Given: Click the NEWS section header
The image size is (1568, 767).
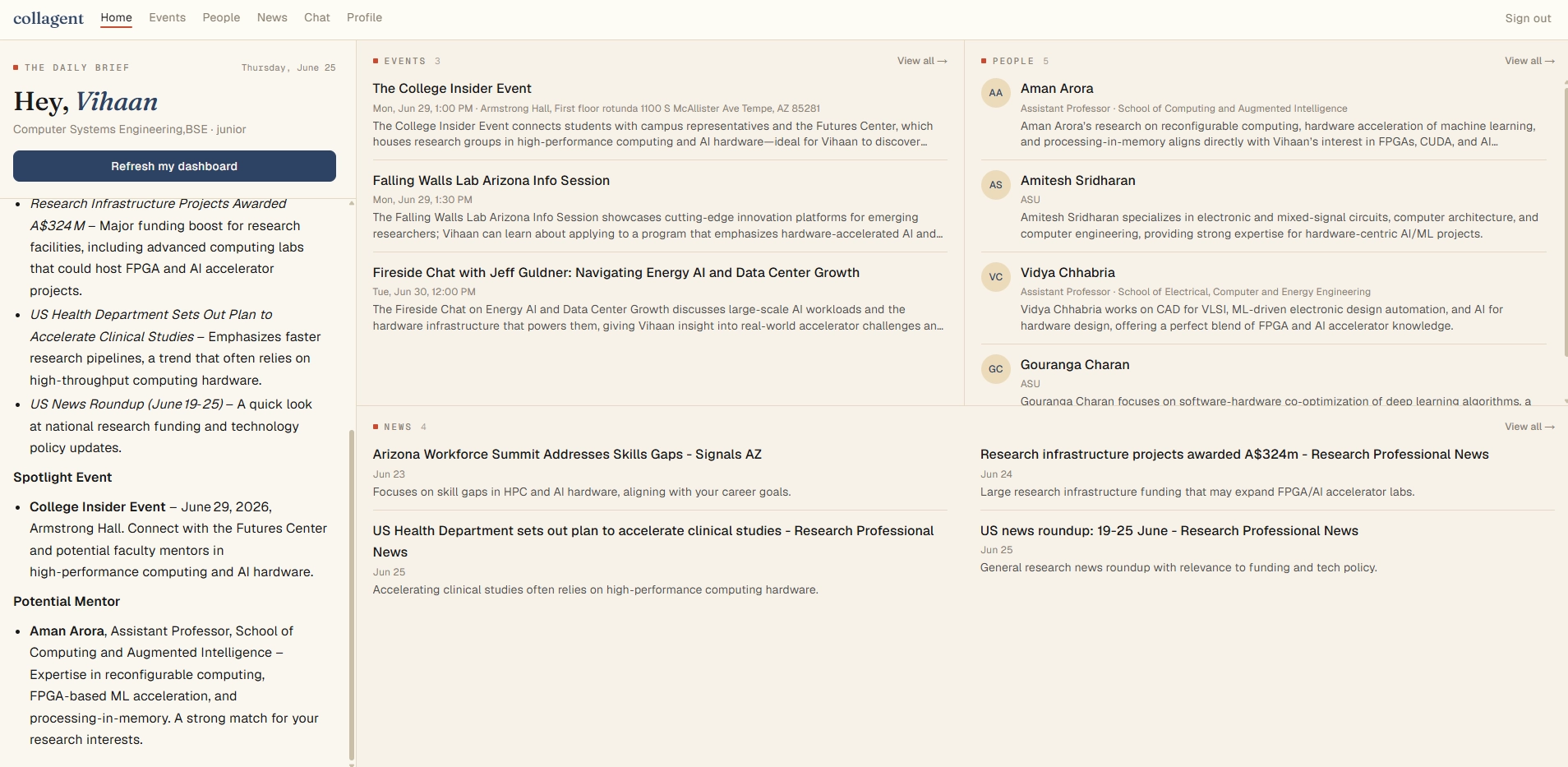Looking at the screenshot, I should 398,427.
